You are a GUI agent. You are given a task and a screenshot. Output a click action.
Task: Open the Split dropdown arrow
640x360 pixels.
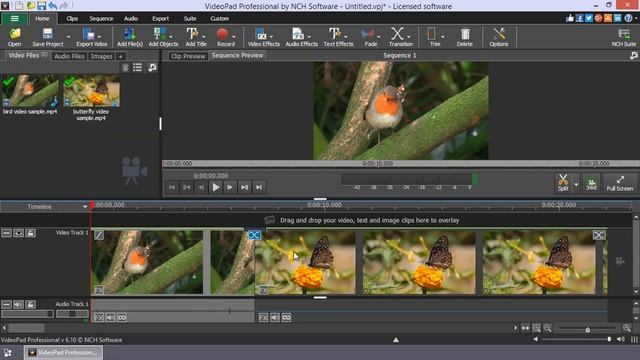[576, 184]
